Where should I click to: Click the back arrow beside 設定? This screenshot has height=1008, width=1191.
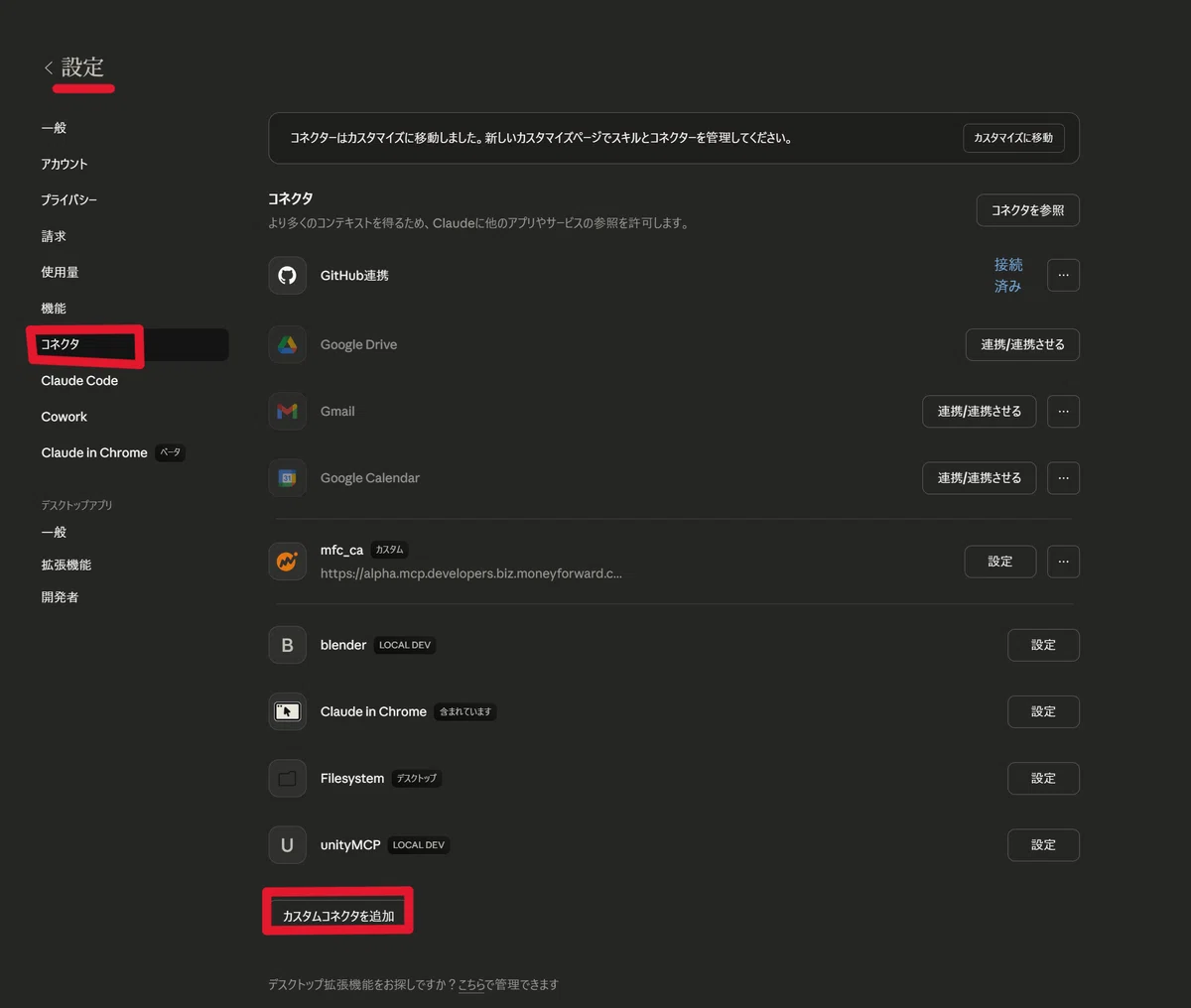tap(48, 67)
